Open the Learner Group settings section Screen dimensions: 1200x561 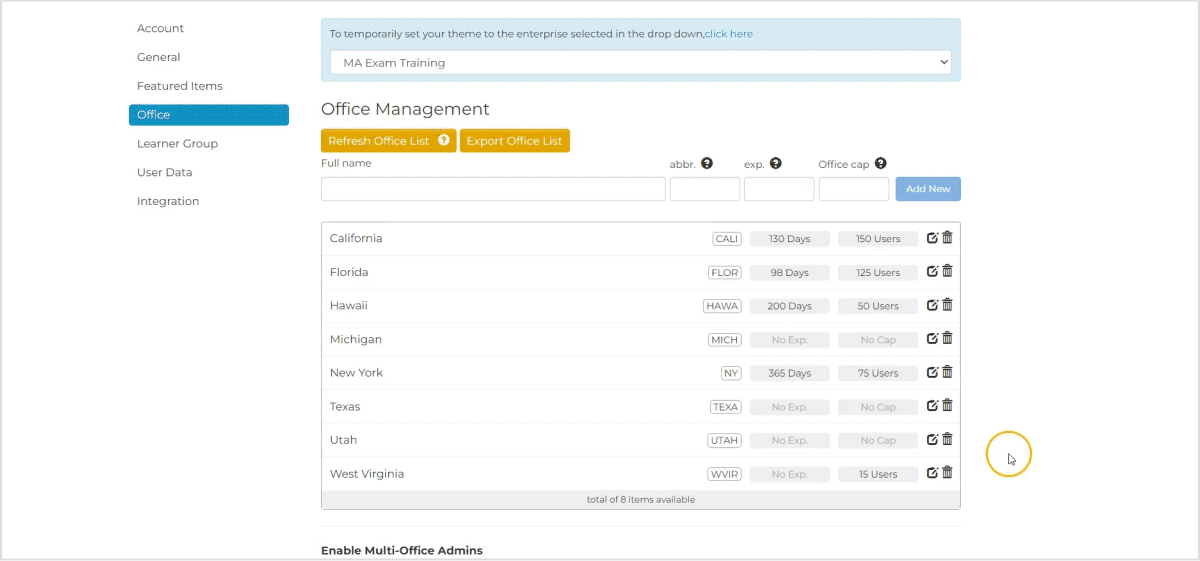pyautogui.click(x=177, y=144)
